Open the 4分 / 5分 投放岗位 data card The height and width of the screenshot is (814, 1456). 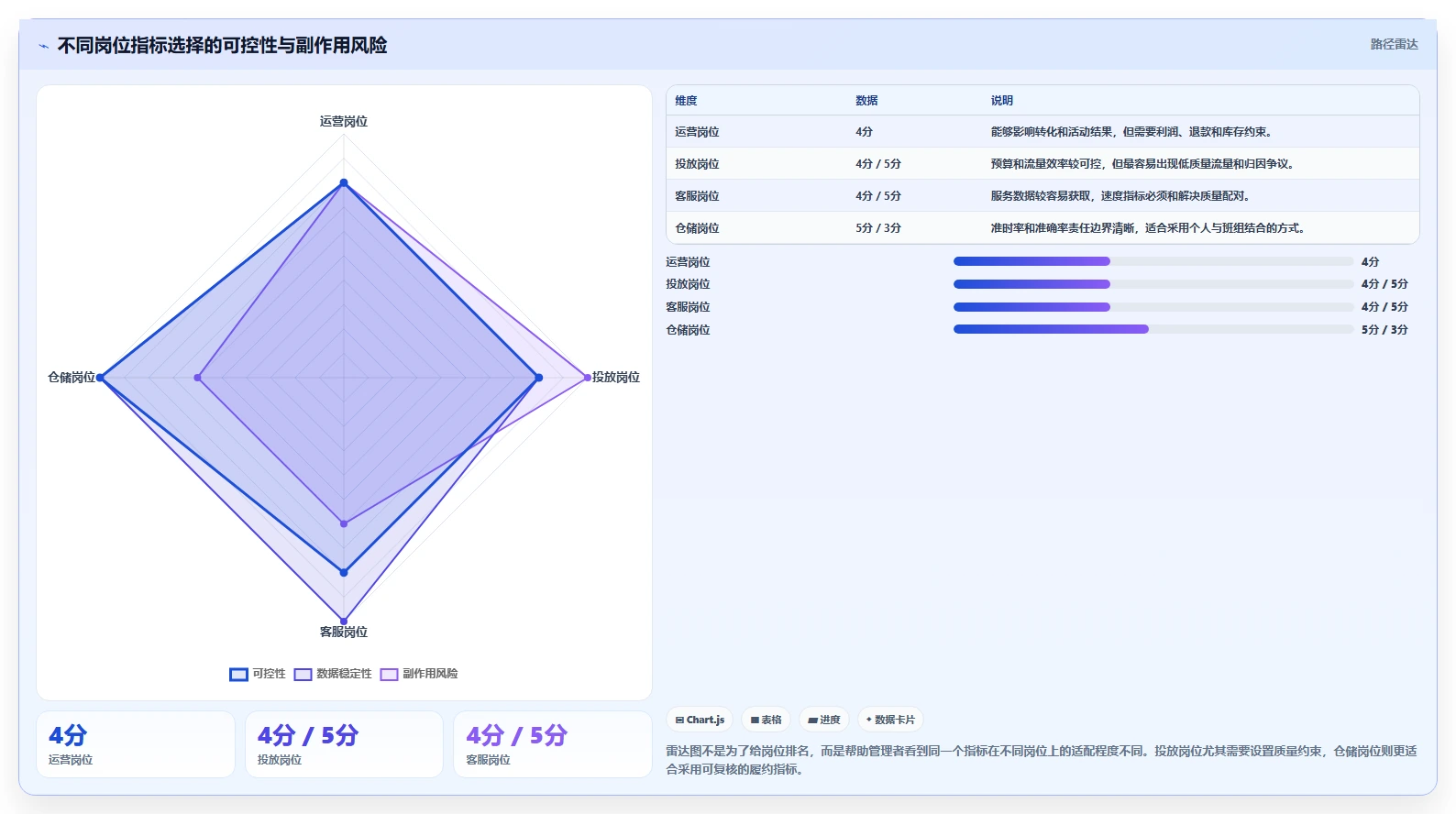click(344, 744)
